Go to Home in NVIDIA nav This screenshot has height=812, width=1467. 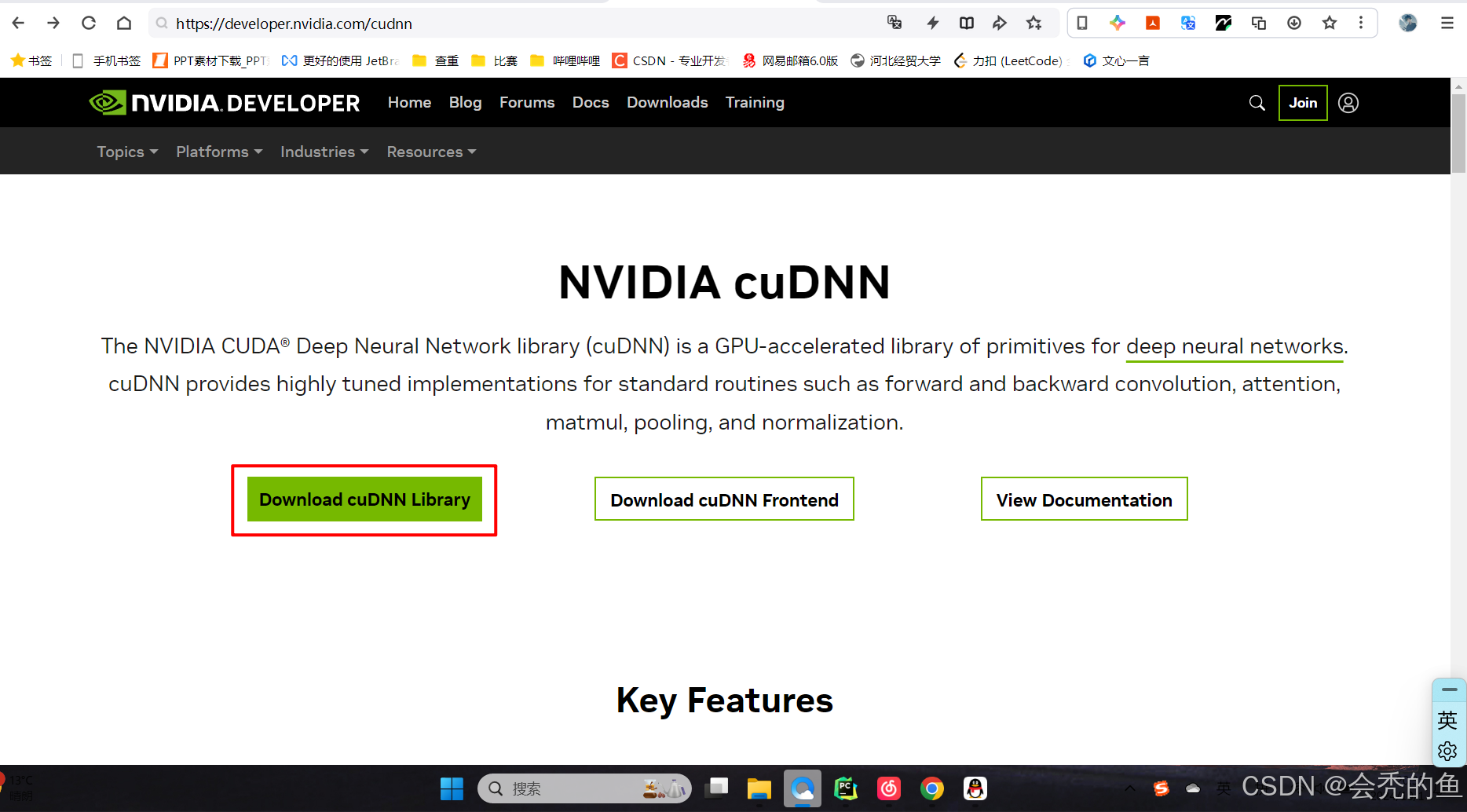tap(409, 102)
